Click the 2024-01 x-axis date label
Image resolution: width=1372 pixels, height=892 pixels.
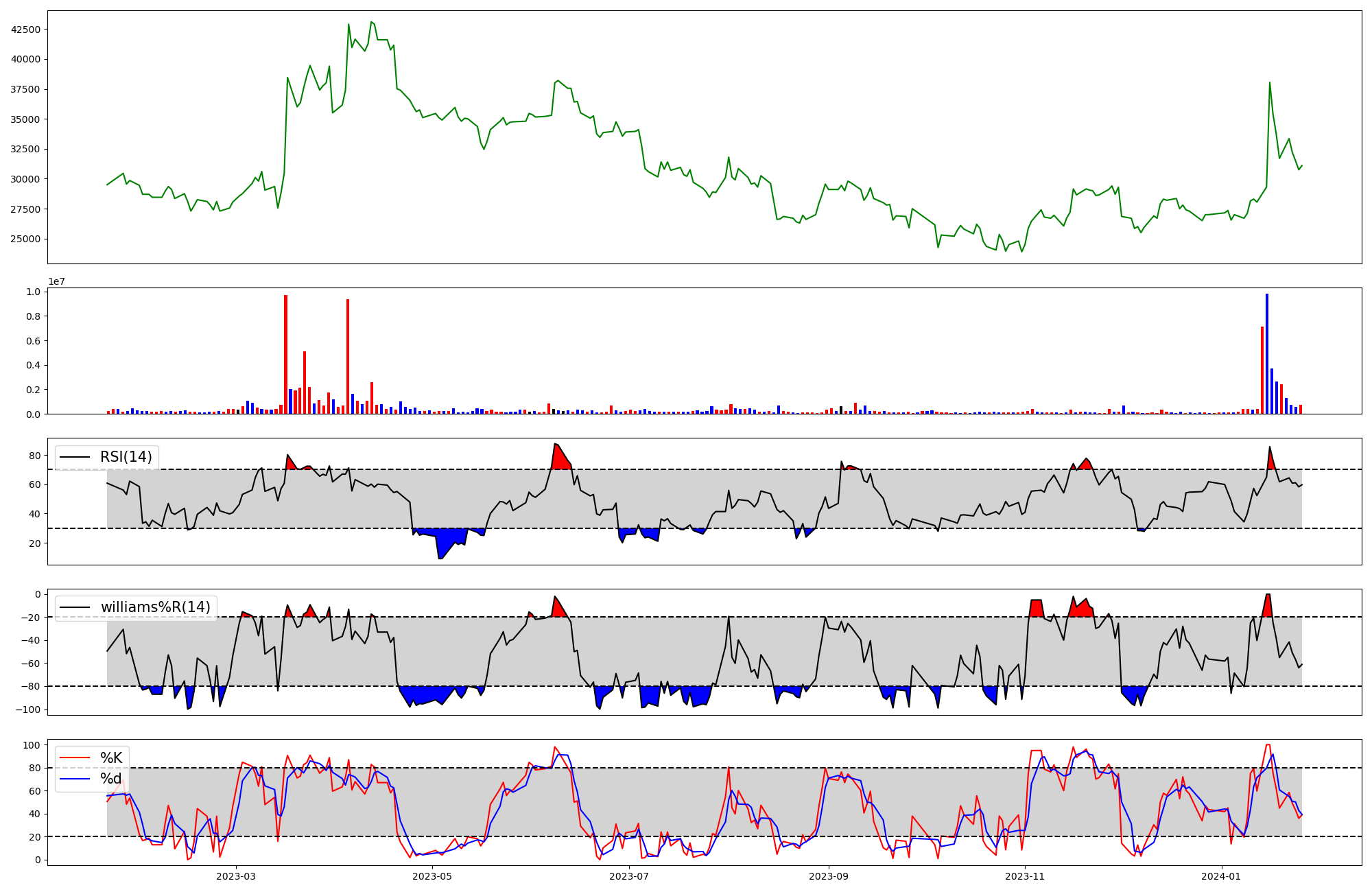point(1222,876)
